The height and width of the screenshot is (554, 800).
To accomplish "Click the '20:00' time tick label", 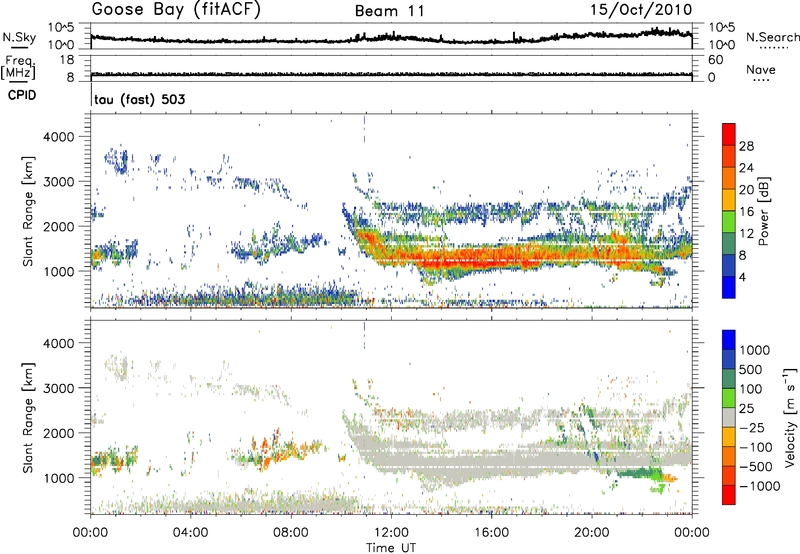I will pyautogui.click(x=592, y=533).
